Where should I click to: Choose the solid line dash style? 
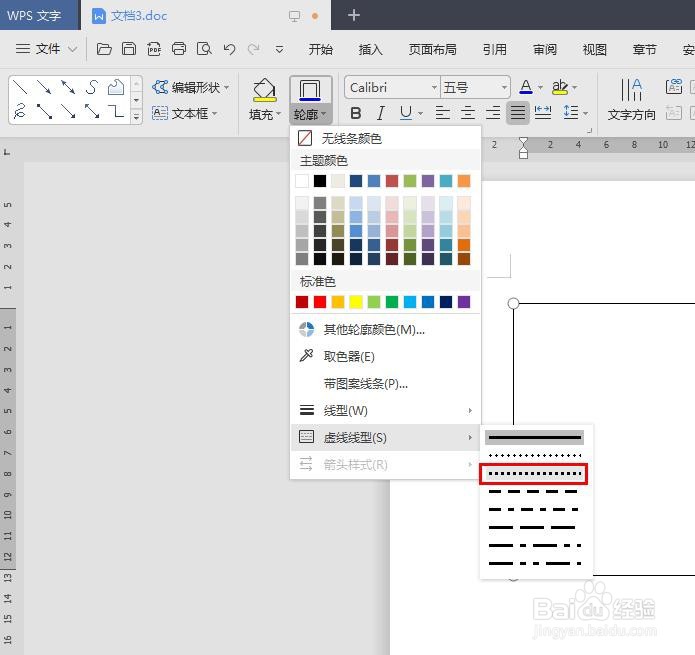(534, 437)
